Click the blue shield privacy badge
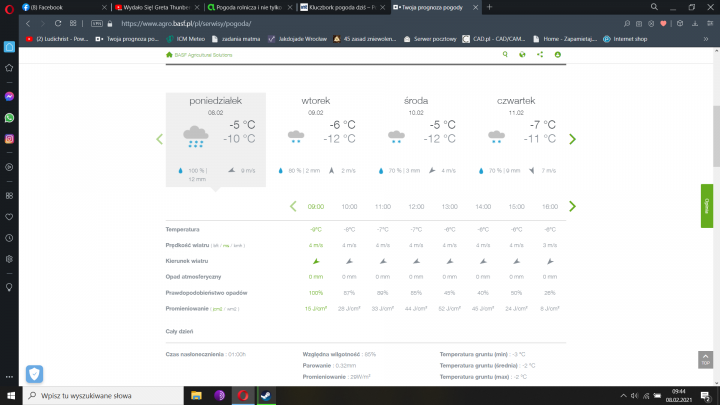Viewport: 720px width, 405px height. coord(34,374)
